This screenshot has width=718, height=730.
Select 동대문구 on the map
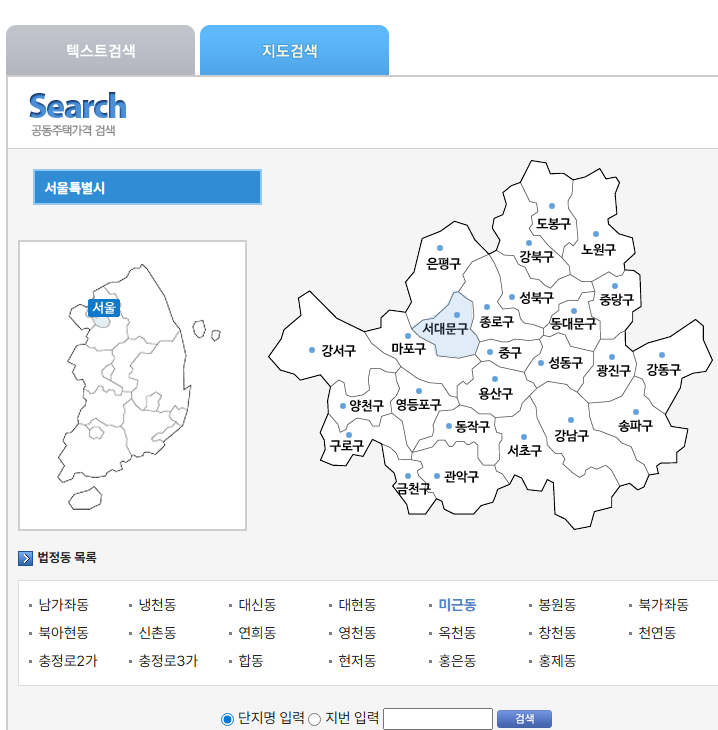(x=573, y=324)
